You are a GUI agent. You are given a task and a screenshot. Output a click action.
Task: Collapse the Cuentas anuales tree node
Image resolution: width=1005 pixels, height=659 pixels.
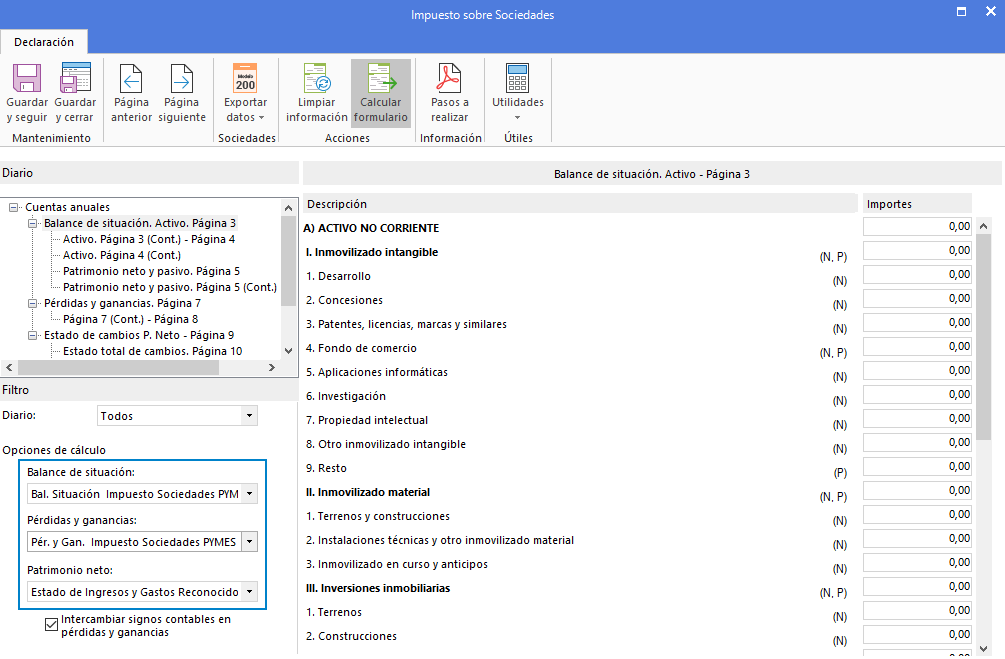13,207
